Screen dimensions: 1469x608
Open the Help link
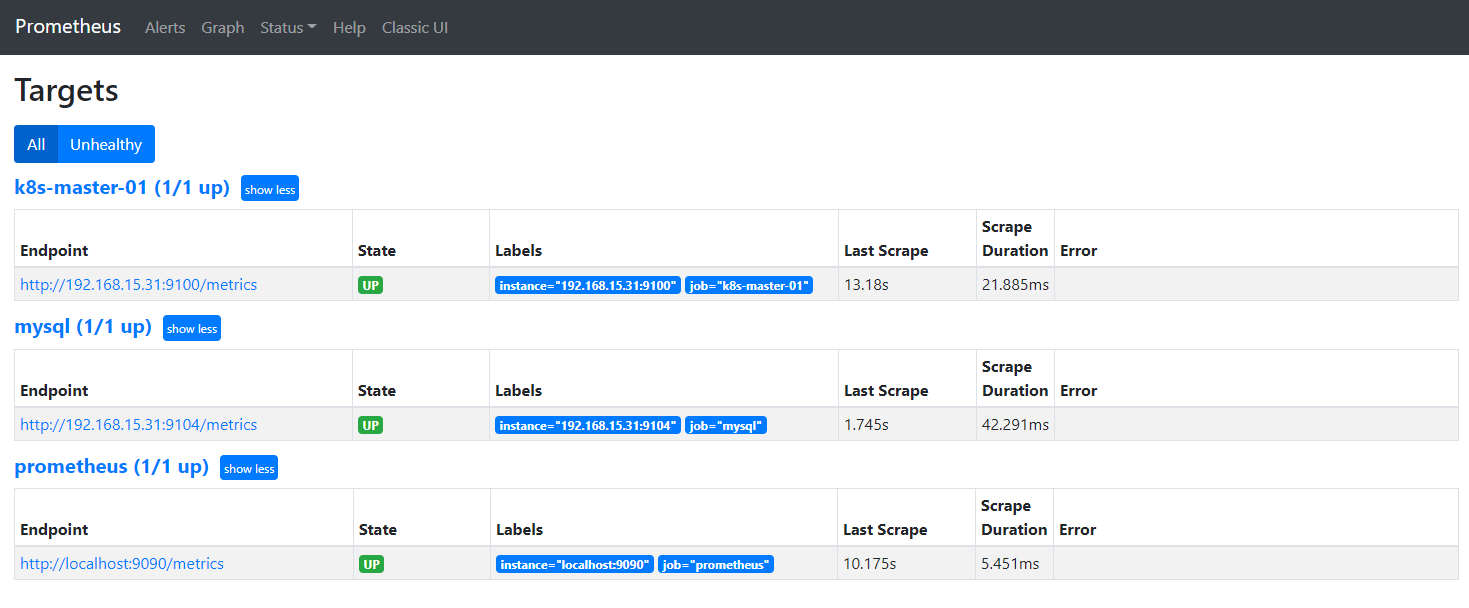[x=349, y=28]
